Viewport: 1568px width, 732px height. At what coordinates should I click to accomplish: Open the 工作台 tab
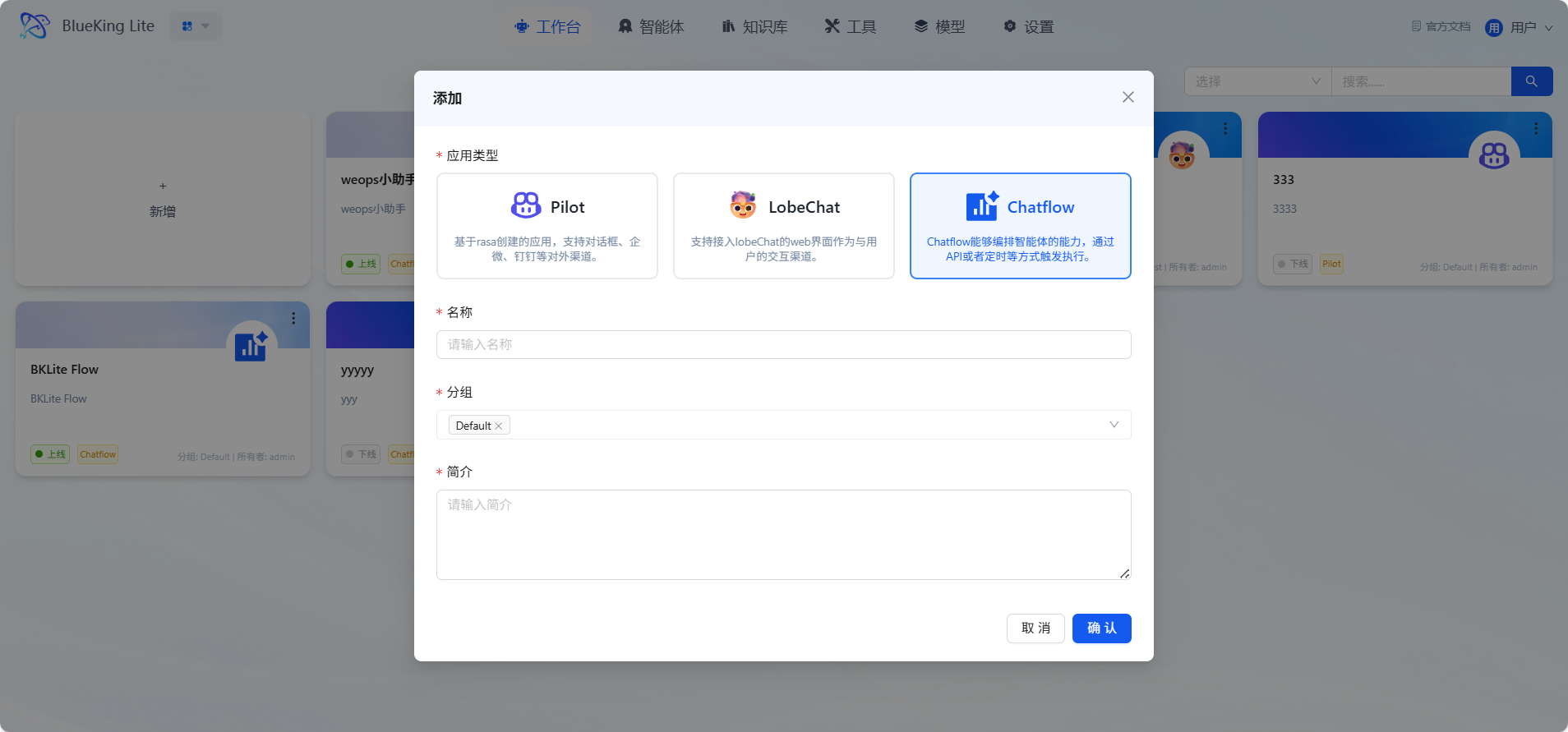[547, 26]
